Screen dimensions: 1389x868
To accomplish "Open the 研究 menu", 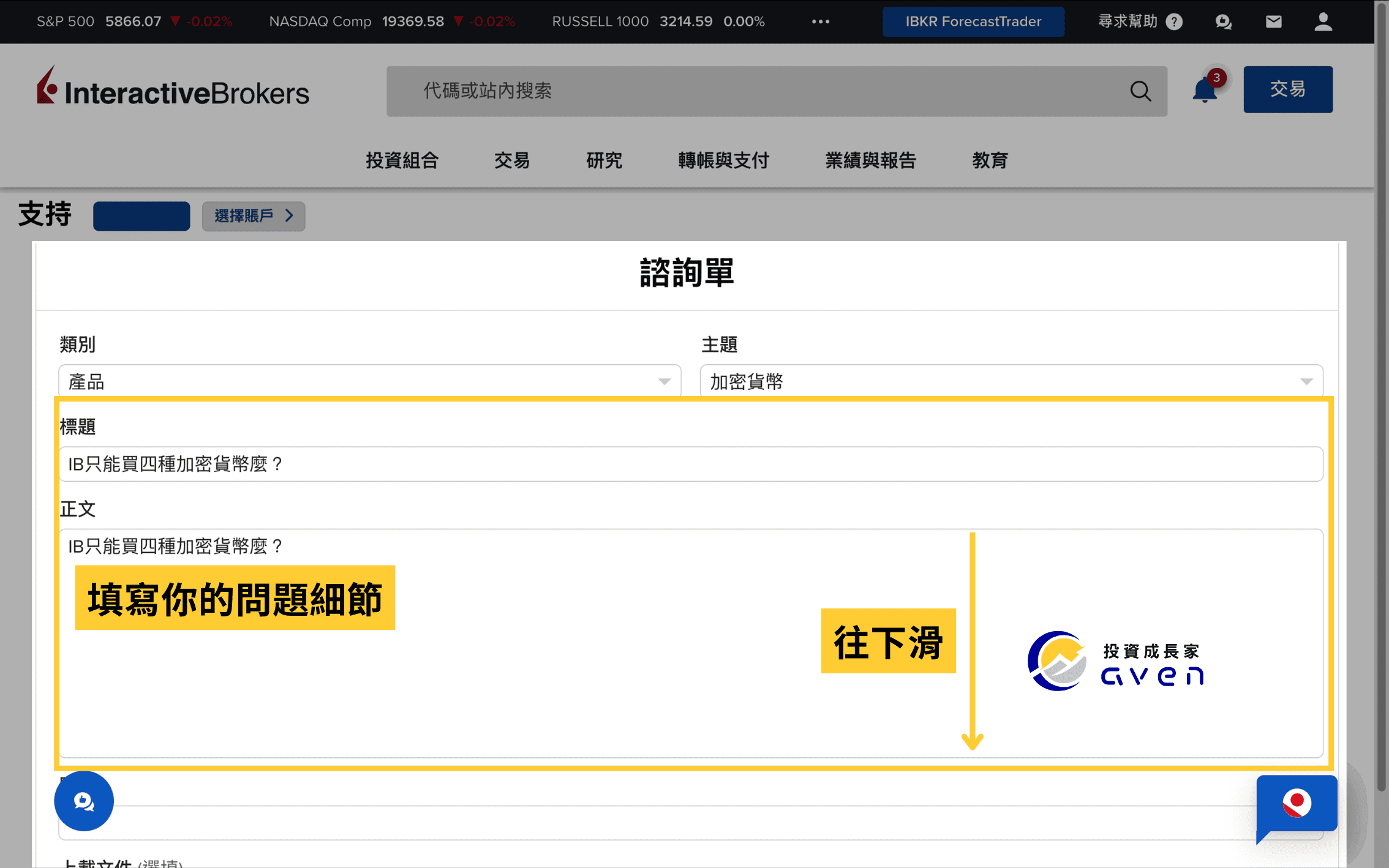I will [x=604, y=160].
